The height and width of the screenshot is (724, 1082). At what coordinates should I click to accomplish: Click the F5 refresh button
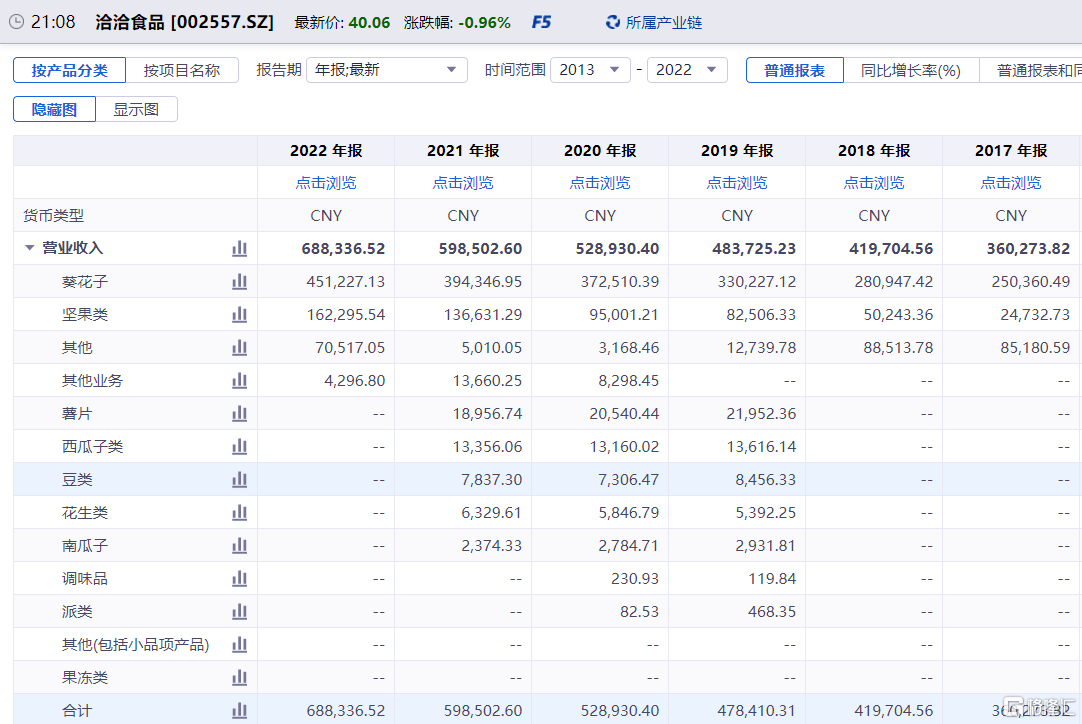click(x=541, y=23)
